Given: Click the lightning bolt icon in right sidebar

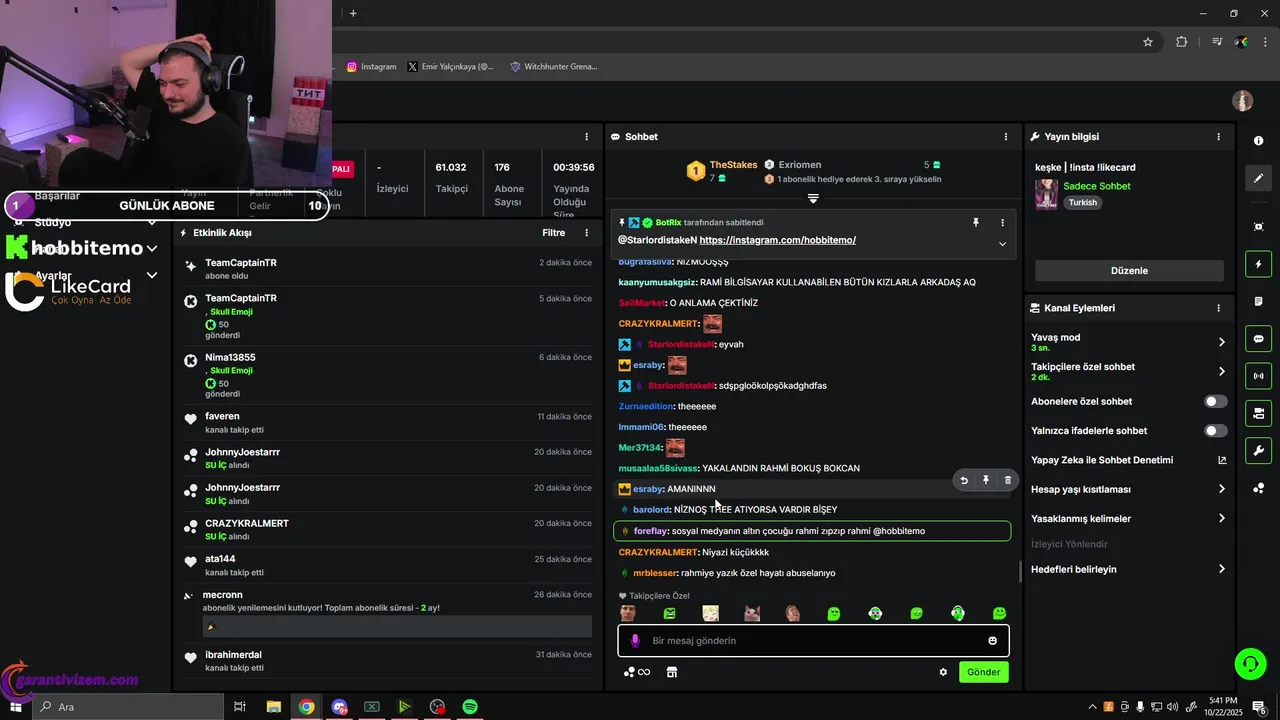Looking at the screenshot, I should tap(1258, 264).
